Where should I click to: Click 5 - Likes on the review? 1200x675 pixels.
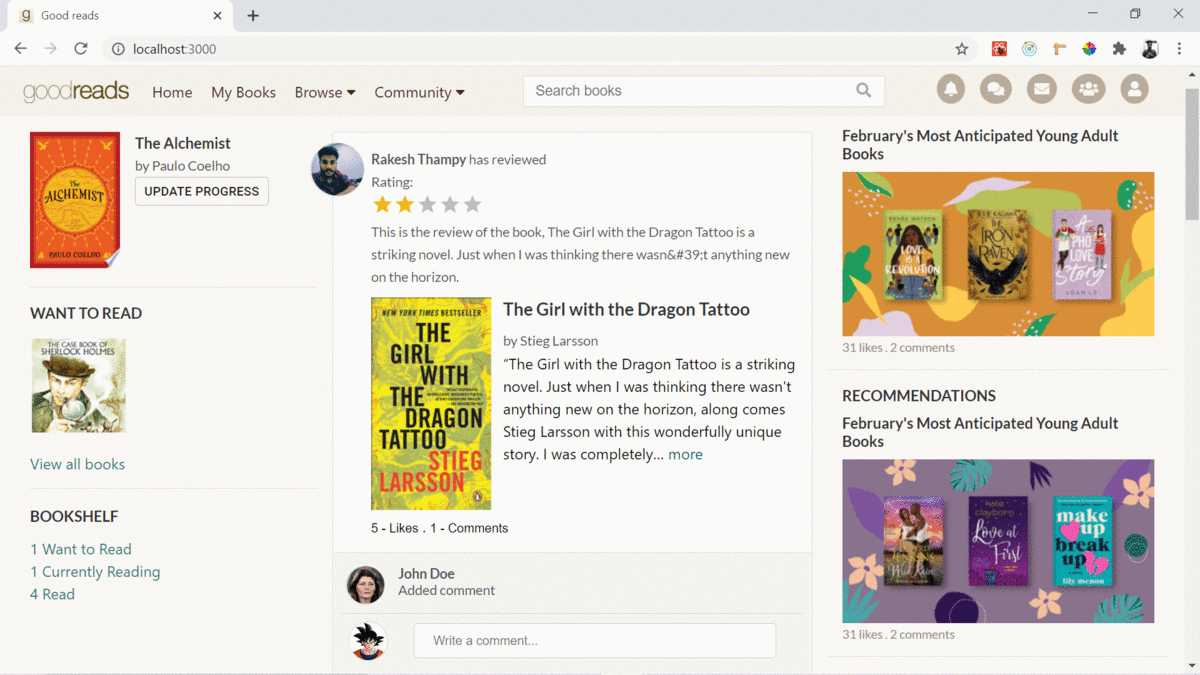tap(395, 528)
